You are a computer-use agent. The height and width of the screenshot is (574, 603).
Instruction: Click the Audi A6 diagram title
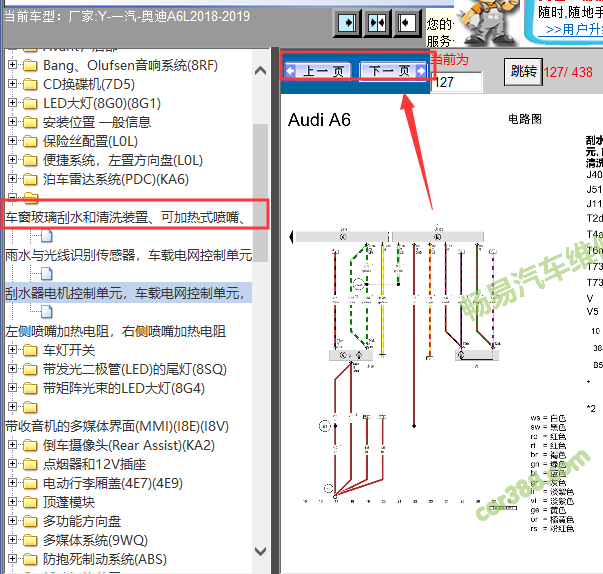click(319, 120)
